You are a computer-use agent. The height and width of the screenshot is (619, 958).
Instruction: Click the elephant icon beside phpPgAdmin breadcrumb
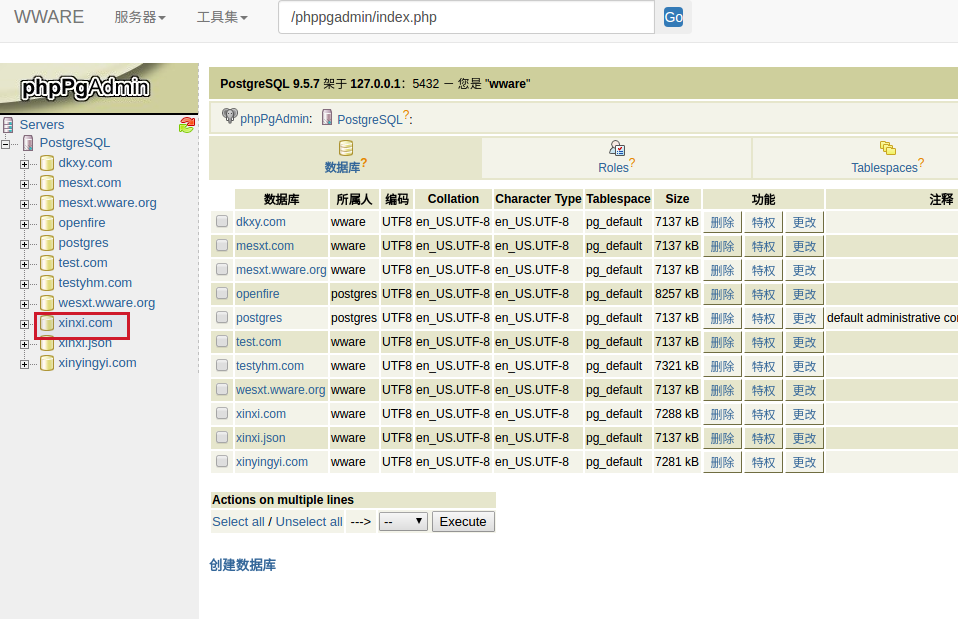click(x=229, y=116)
